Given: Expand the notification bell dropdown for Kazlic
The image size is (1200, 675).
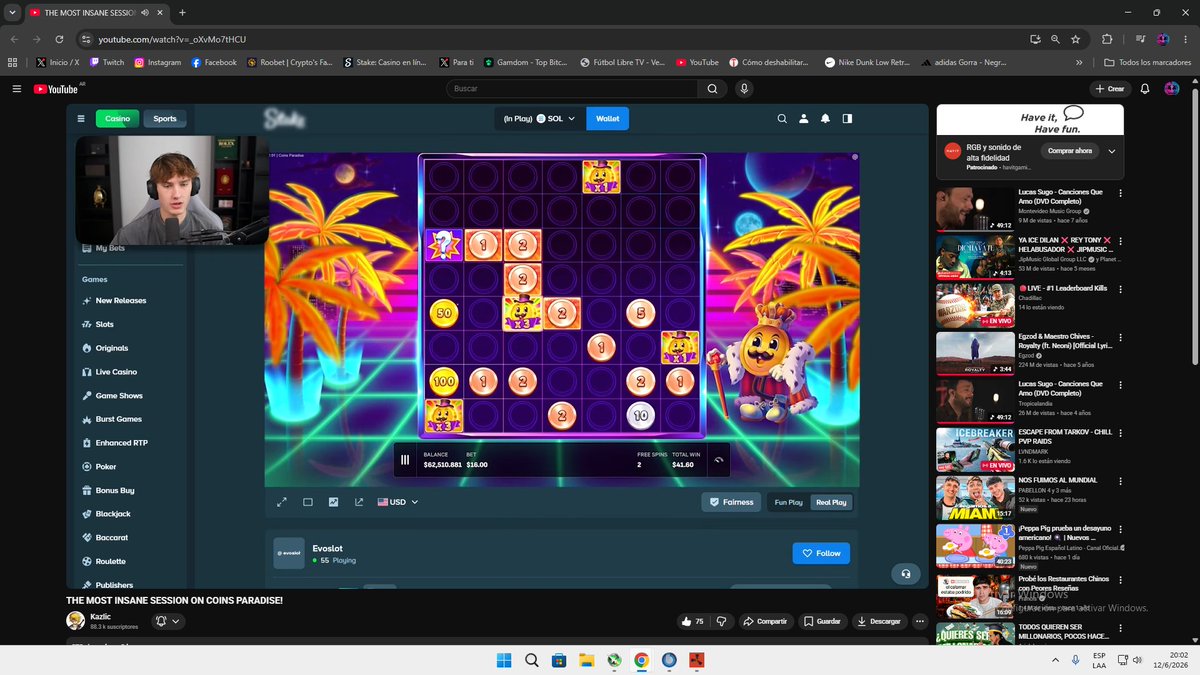Looking at the screenshot, I should point(168,621).
